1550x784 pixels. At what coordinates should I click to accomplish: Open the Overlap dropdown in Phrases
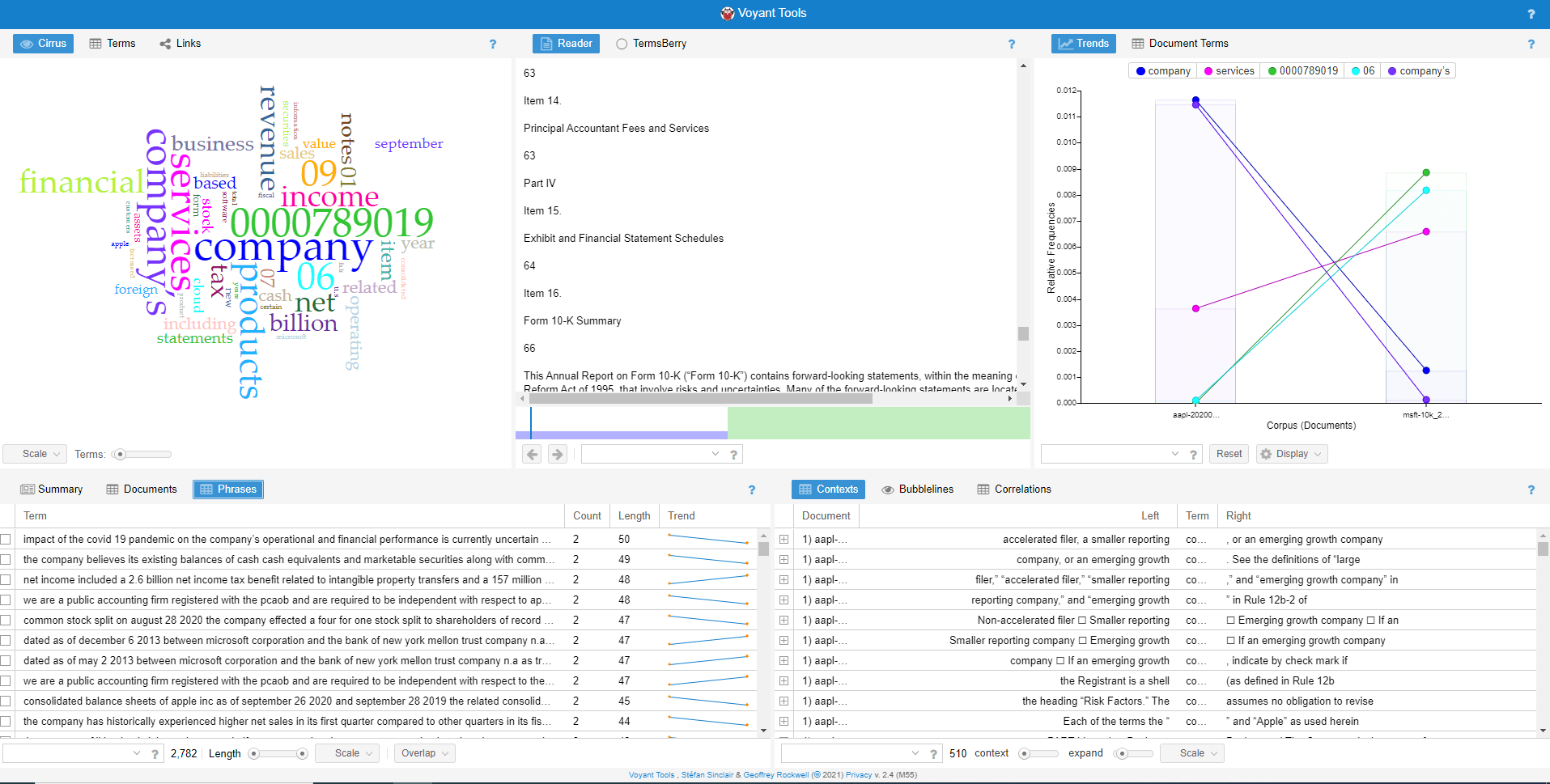425,753
